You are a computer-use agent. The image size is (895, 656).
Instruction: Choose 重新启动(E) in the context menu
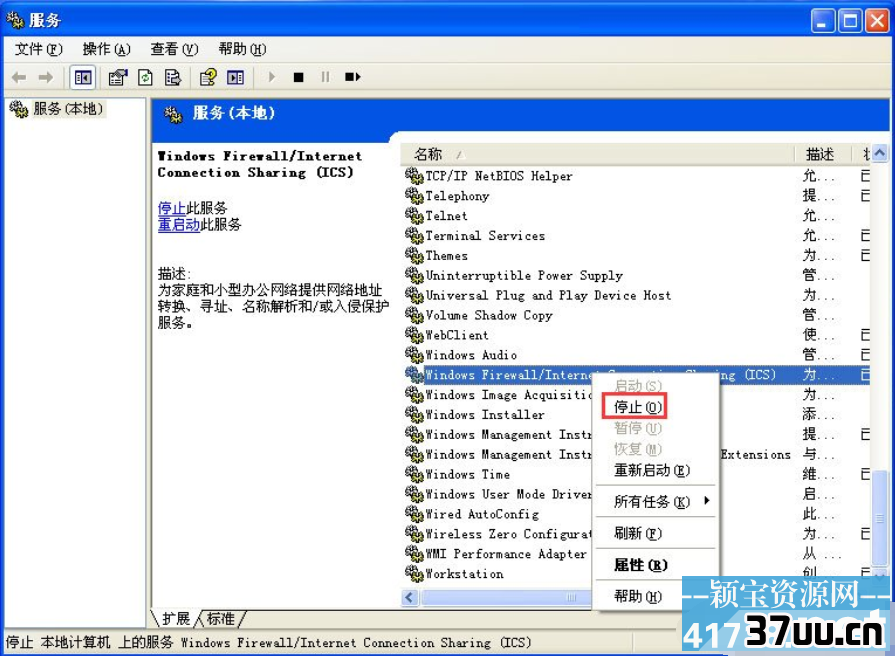(x=652, y=470)
